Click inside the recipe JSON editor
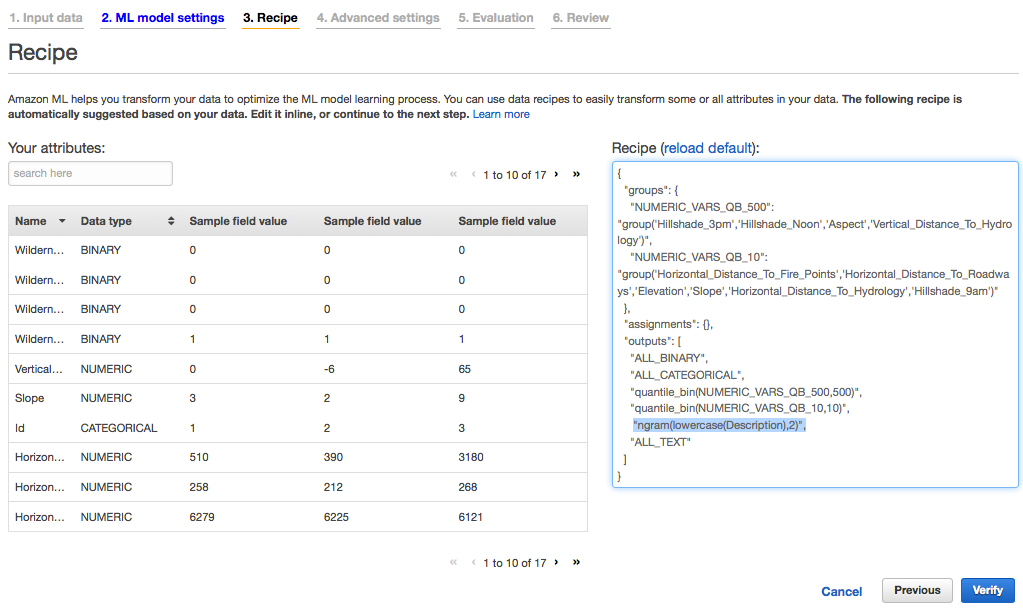The width and height of the screenshot is (1023, 608). pos(815,324)
